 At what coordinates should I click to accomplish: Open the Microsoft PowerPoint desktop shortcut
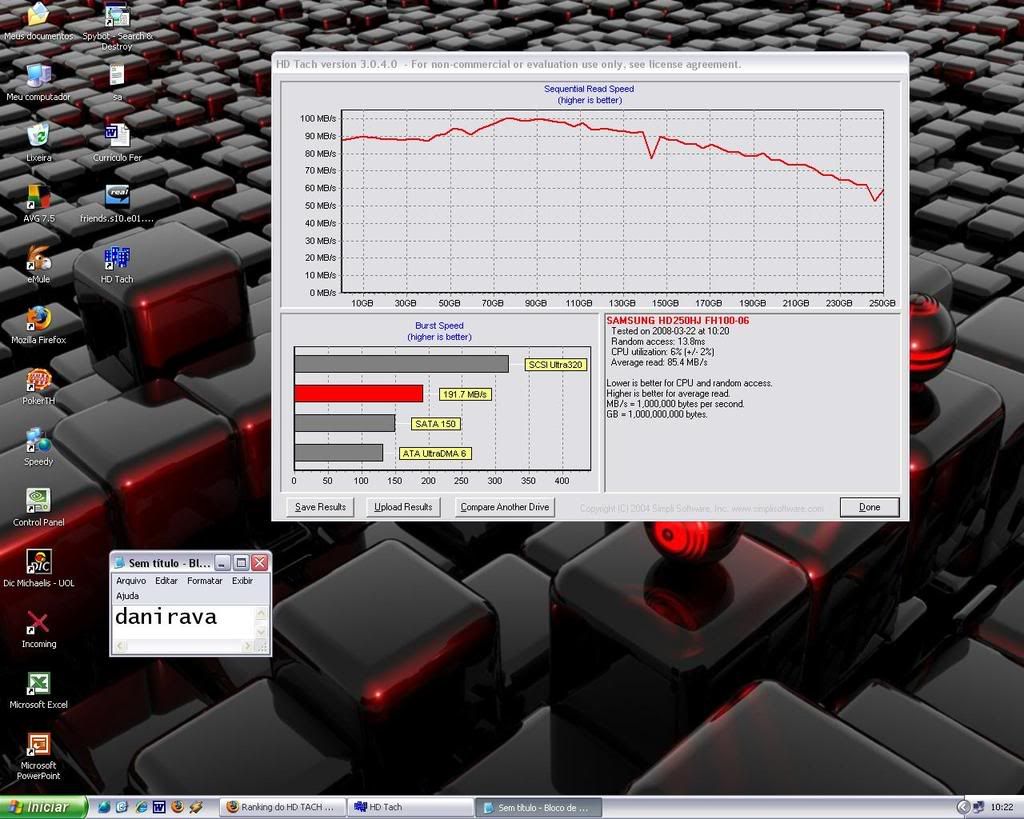[38, 746]
